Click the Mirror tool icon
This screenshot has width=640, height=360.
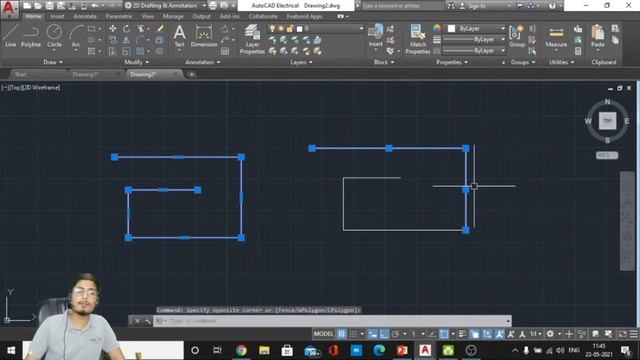[127, 40]
